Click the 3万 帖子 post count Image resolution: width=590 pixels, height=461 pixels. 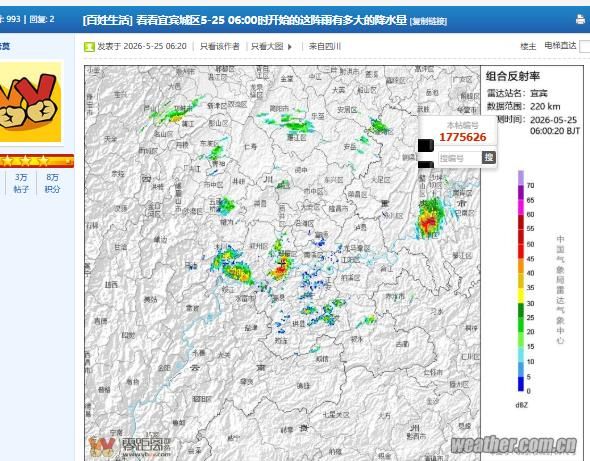(x=21, y=183)
